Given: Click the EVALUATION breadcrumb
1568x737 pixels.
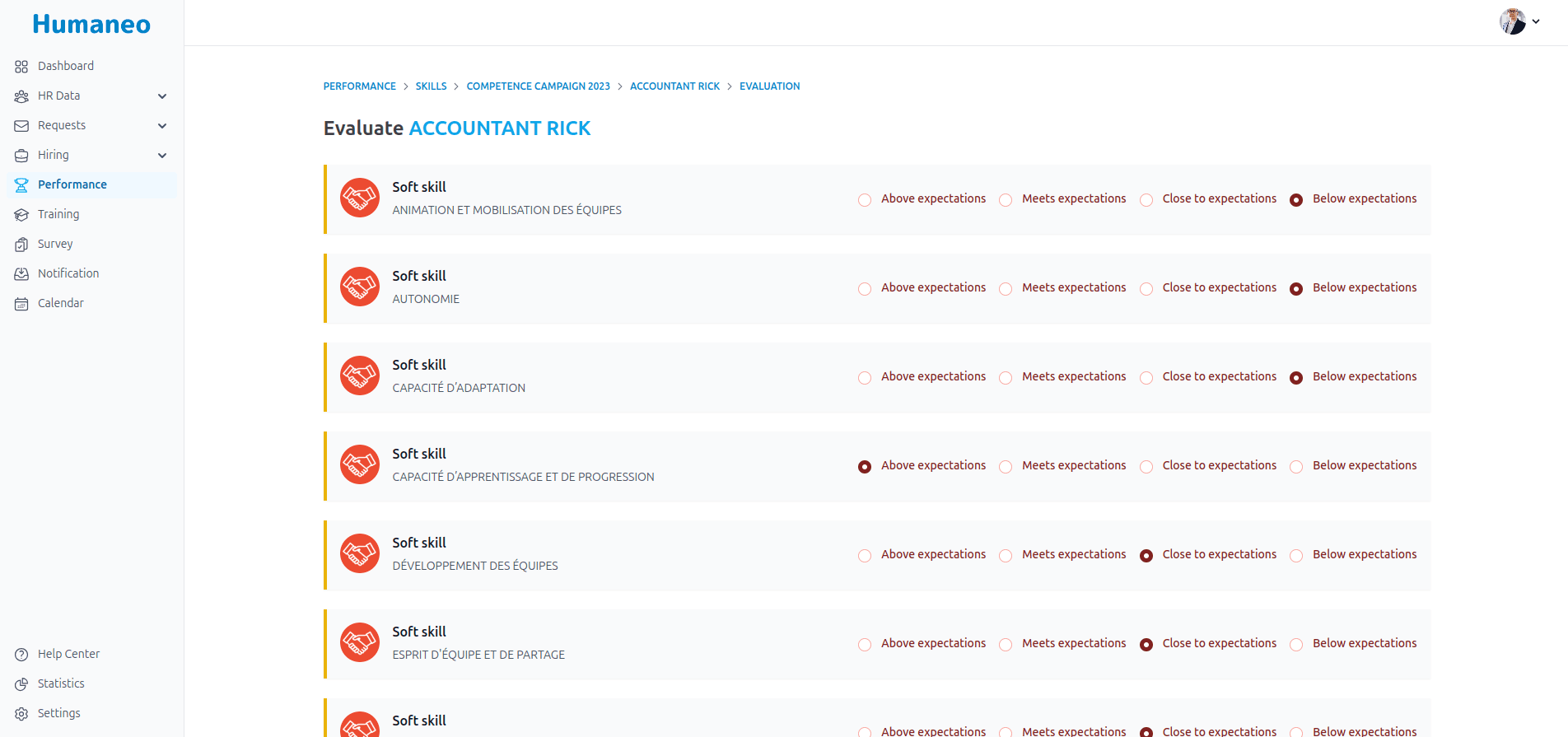Looking at the screenshot, I should [x=769, y=86].
